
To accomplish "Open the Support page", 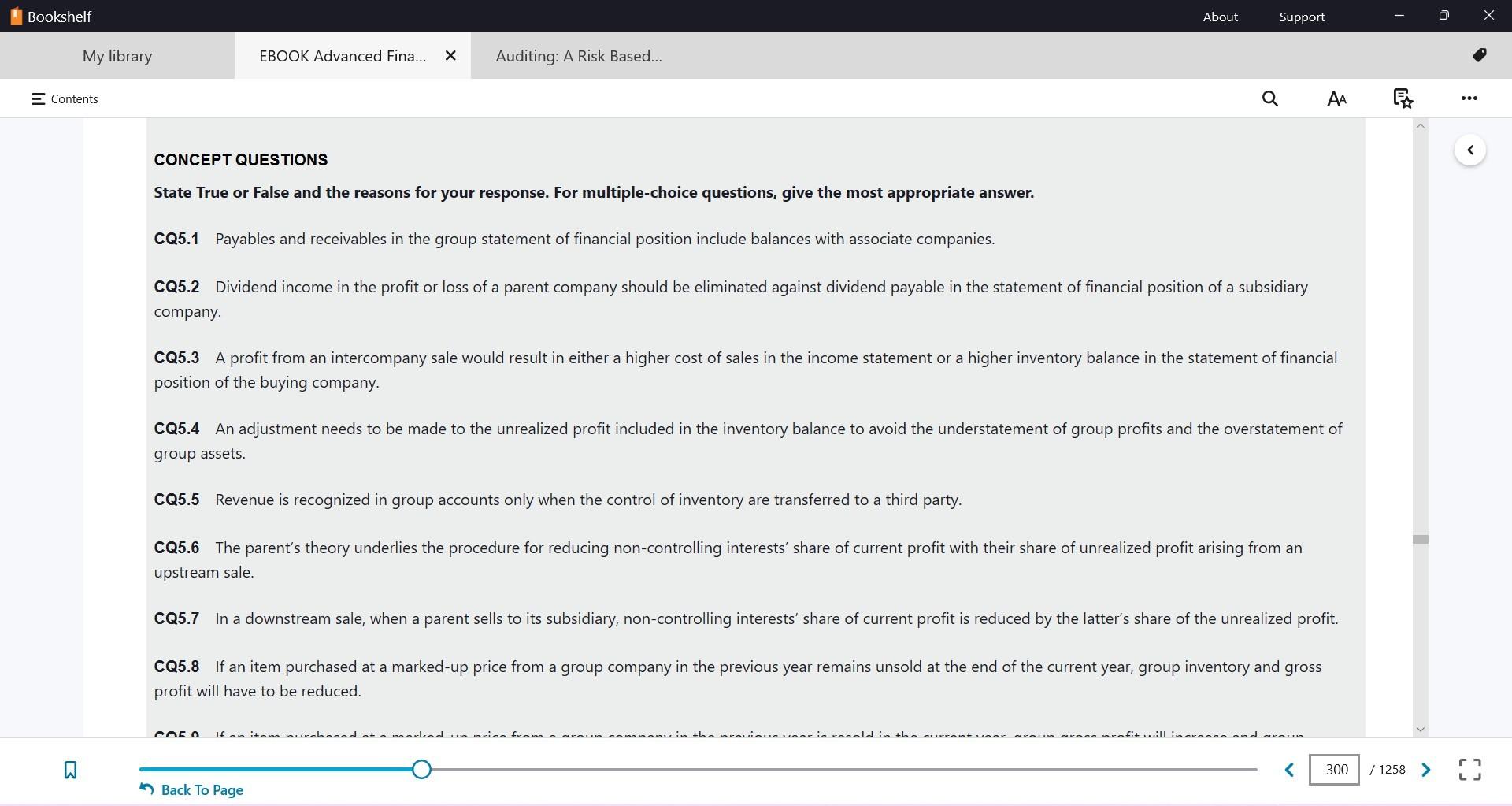I will (1301, 16).
